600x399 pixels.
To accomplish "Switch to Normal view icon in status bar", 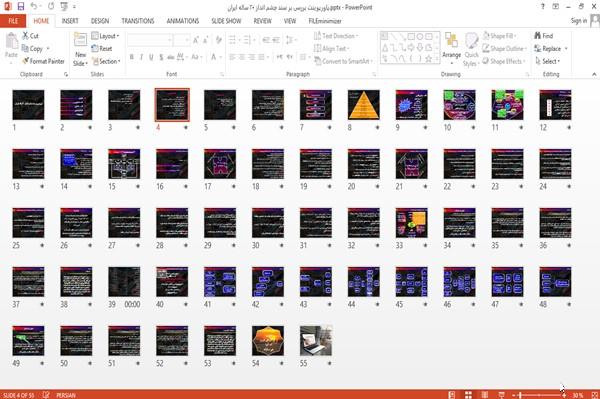I will [452, 395].
